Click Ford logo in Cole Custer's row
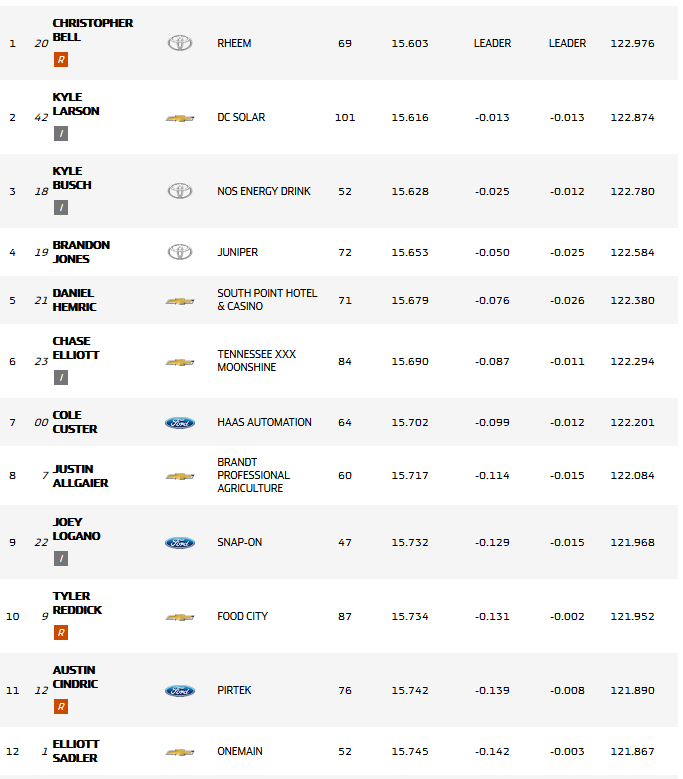Viewport: 683px width, 779px height. [180, 423]
